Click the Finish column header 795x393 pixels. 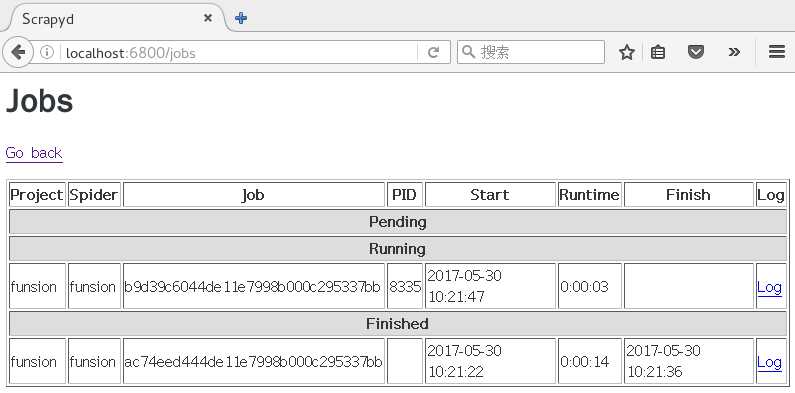689,195
